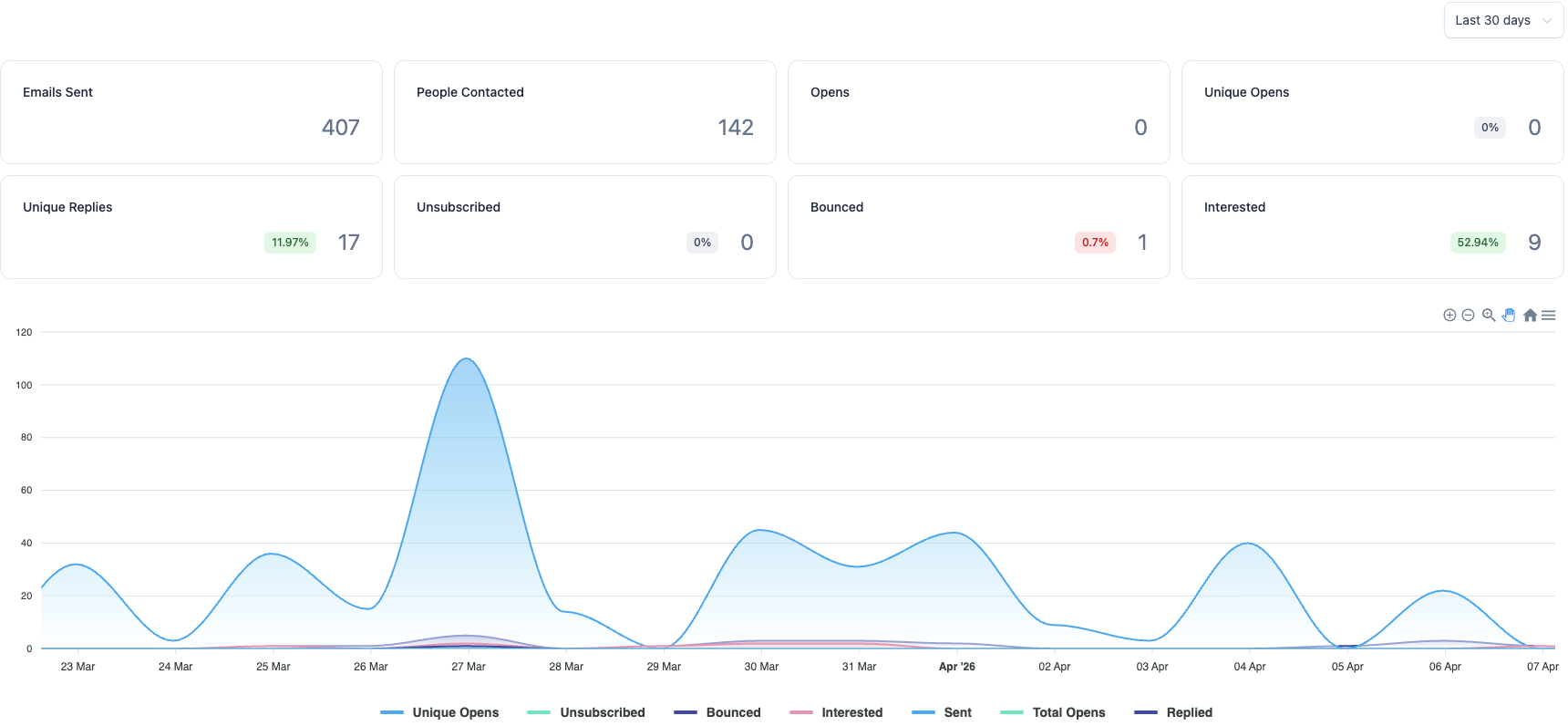
Task: Click the Opens card title
Action: 830,92
